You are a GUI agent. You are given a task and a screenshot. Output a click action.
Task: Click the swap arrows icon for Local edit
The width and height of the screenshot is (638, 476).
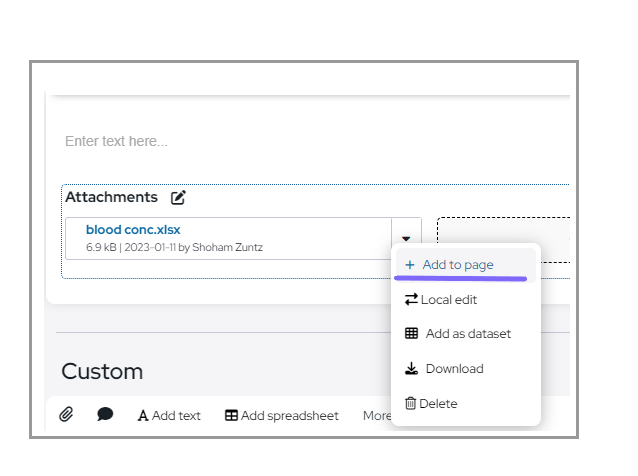point(411,300)
